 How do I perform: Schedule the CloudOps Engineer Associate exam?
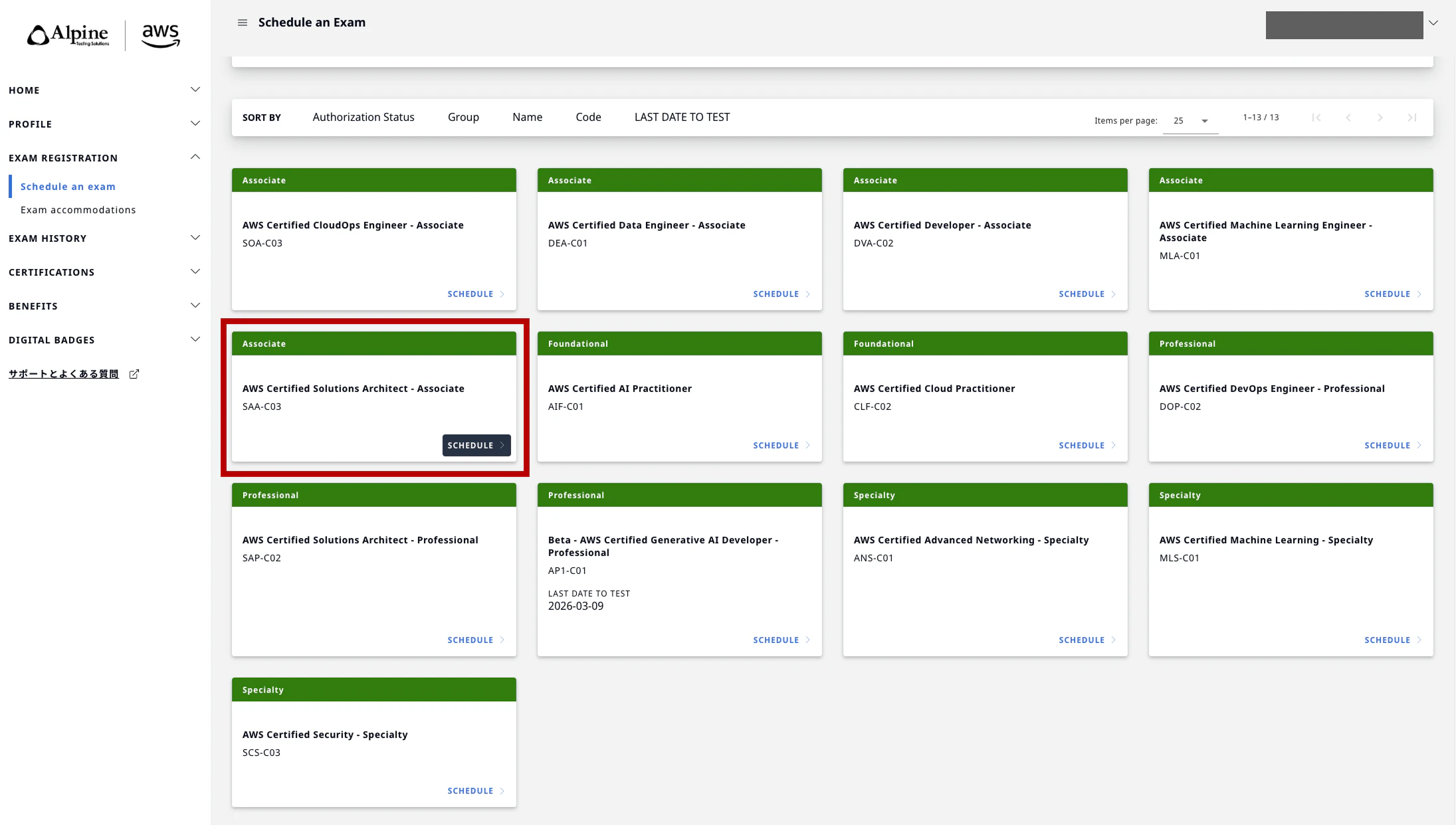(476, 294)
